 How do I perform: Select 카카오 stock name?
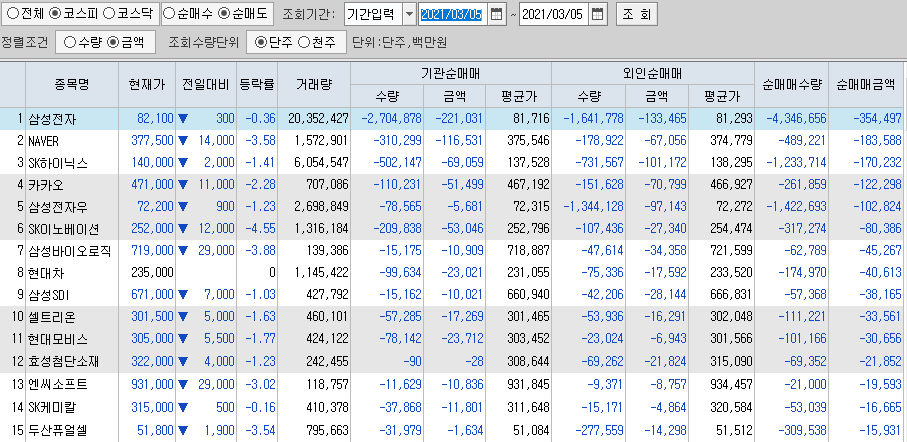point(47,185)
